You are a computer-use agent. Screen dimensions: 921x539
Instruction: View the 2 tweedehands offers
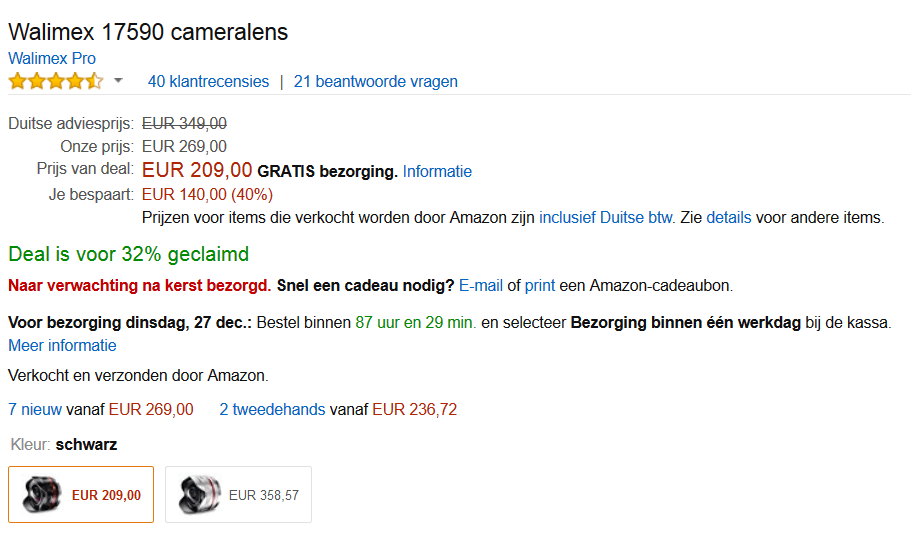coord(272,409)
